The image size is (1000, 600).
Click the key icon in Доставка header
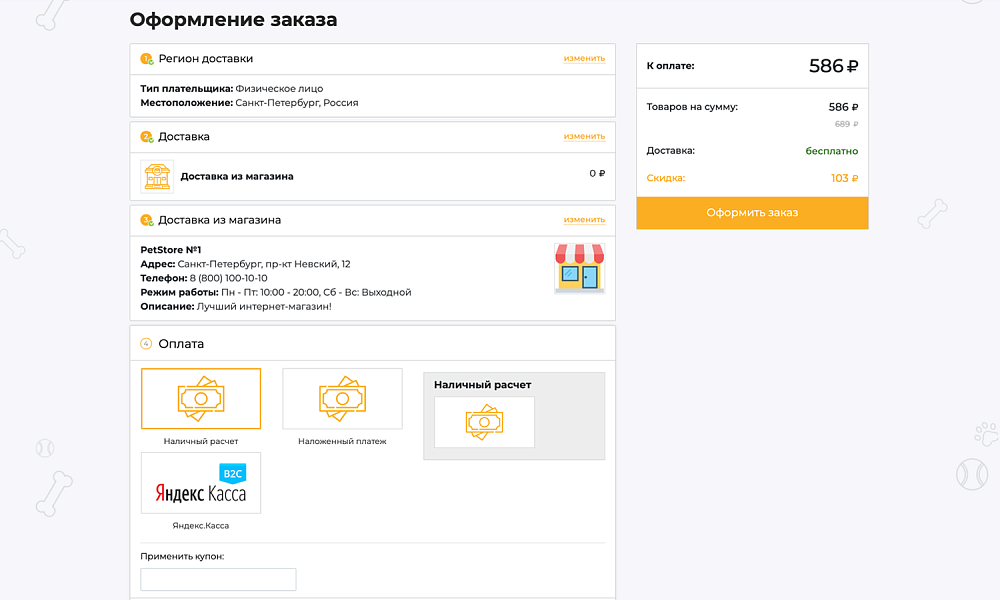point(144,137)
